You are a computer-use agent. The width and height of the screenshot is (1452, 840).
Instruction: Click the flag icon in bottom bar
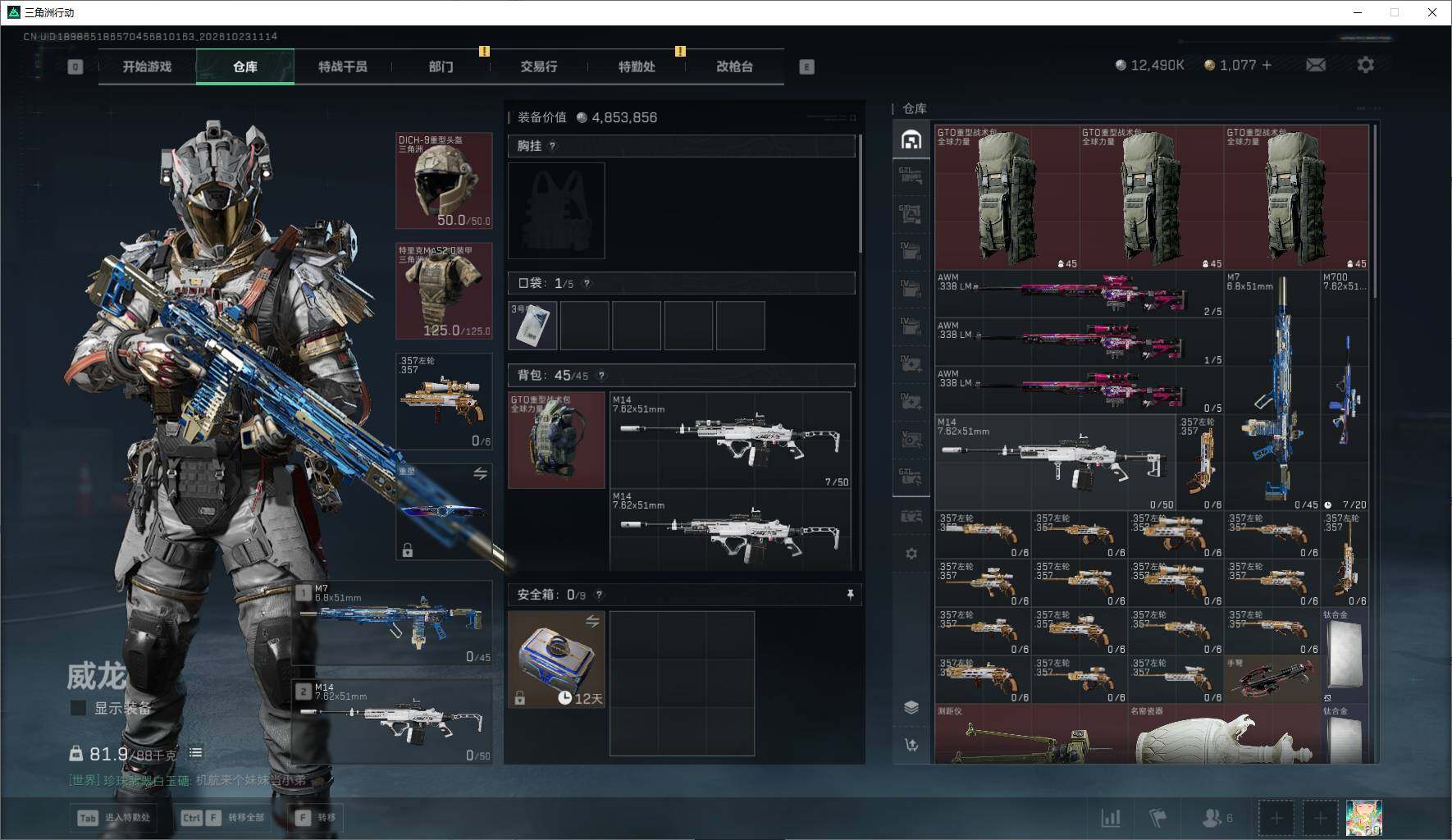tap(1157, 818)
